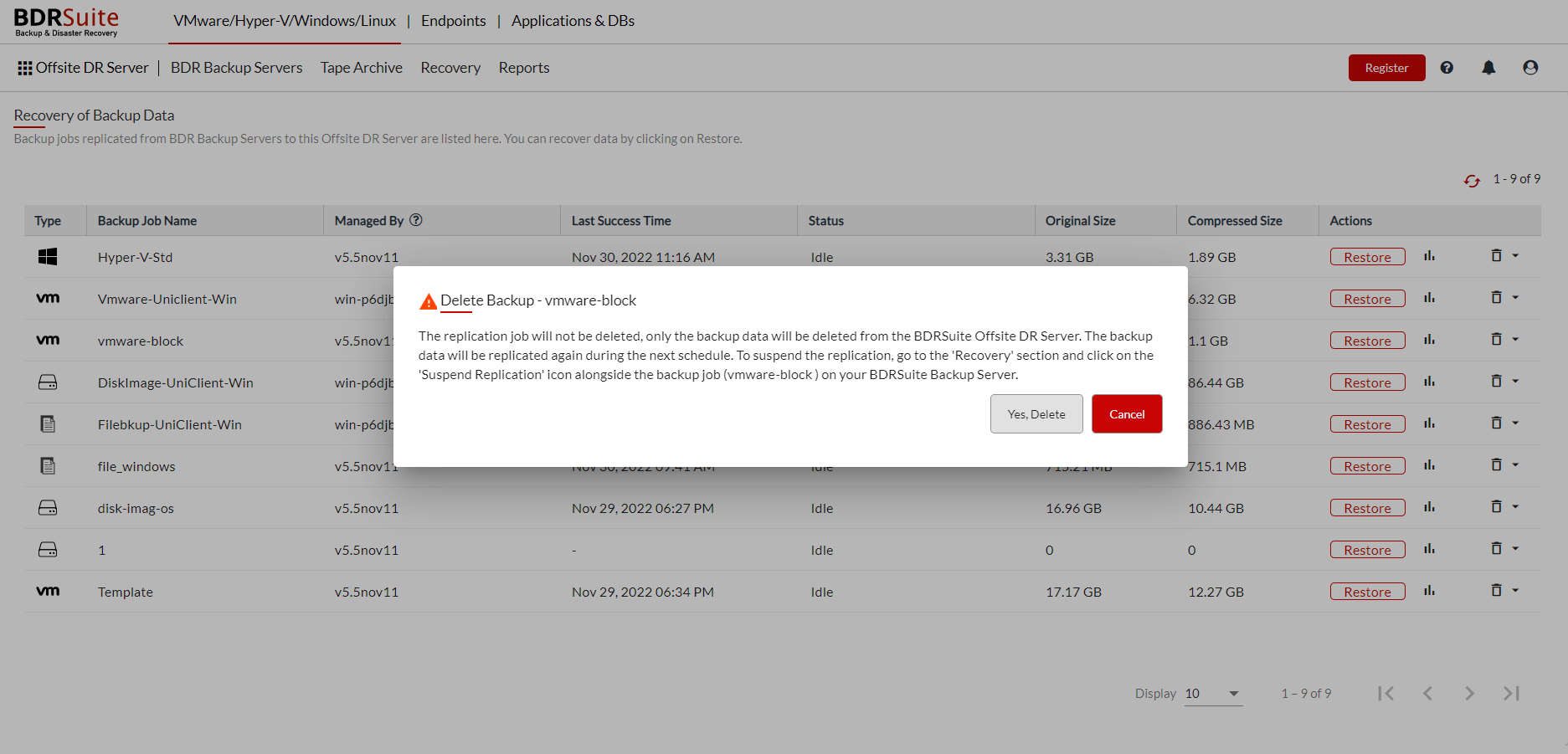This screenshot has height=754, width=1568.
Task: Click the trash icon for job named 1
Action: click(x=1496, y=548)
